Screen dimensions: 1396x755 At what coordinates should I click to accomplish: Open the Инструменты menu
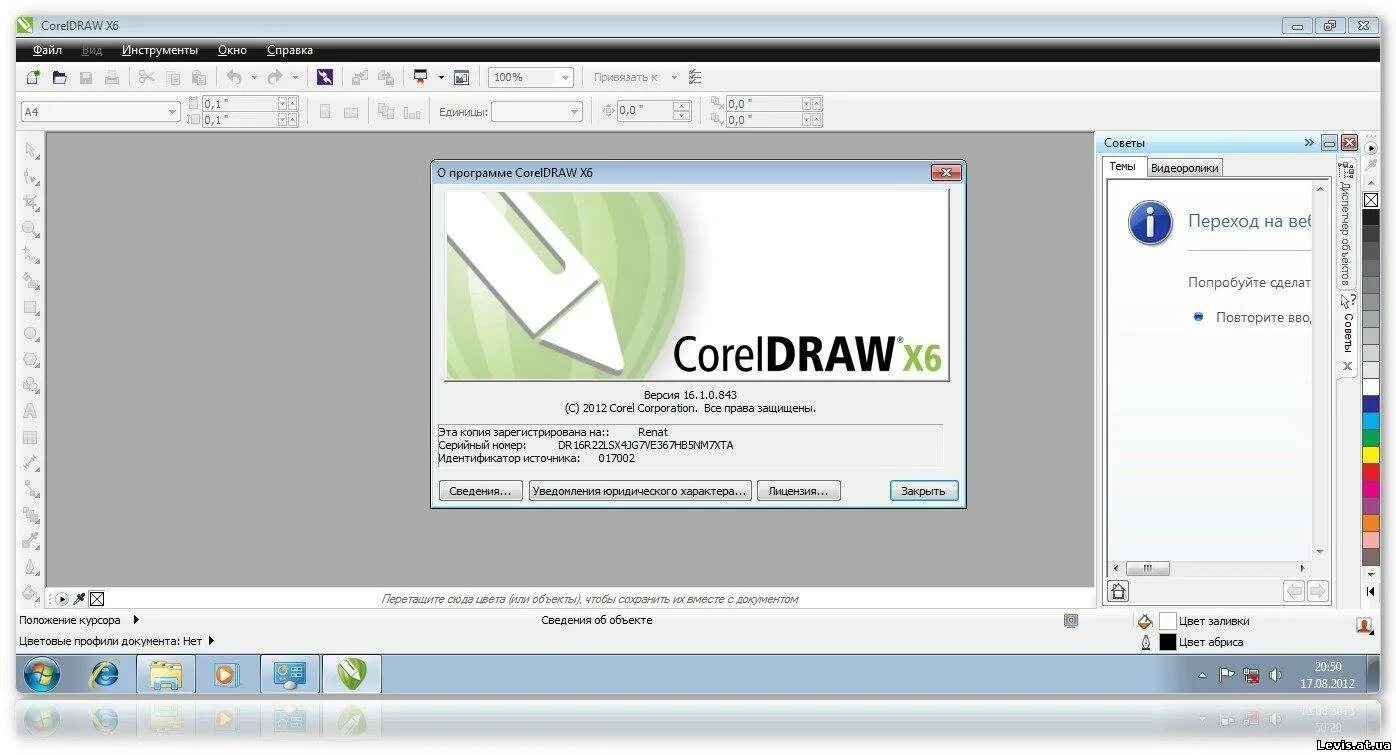click(160, 50)
